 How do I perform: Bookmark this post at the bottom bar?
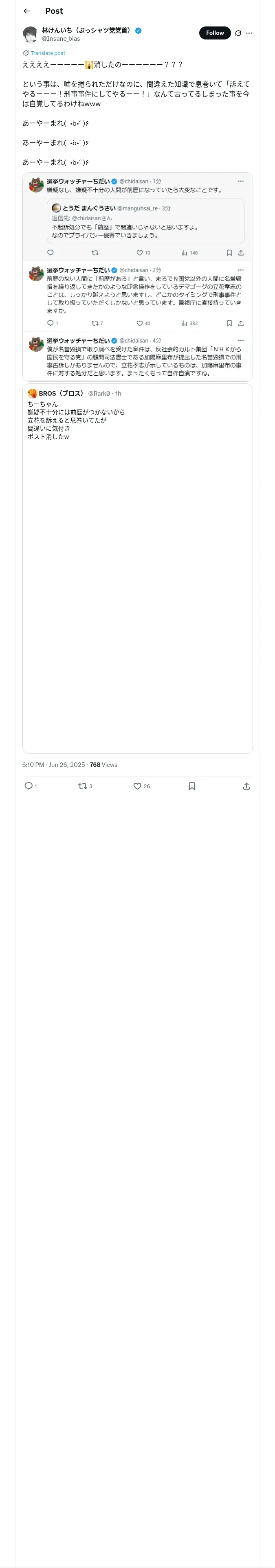(x=191, y=786)
